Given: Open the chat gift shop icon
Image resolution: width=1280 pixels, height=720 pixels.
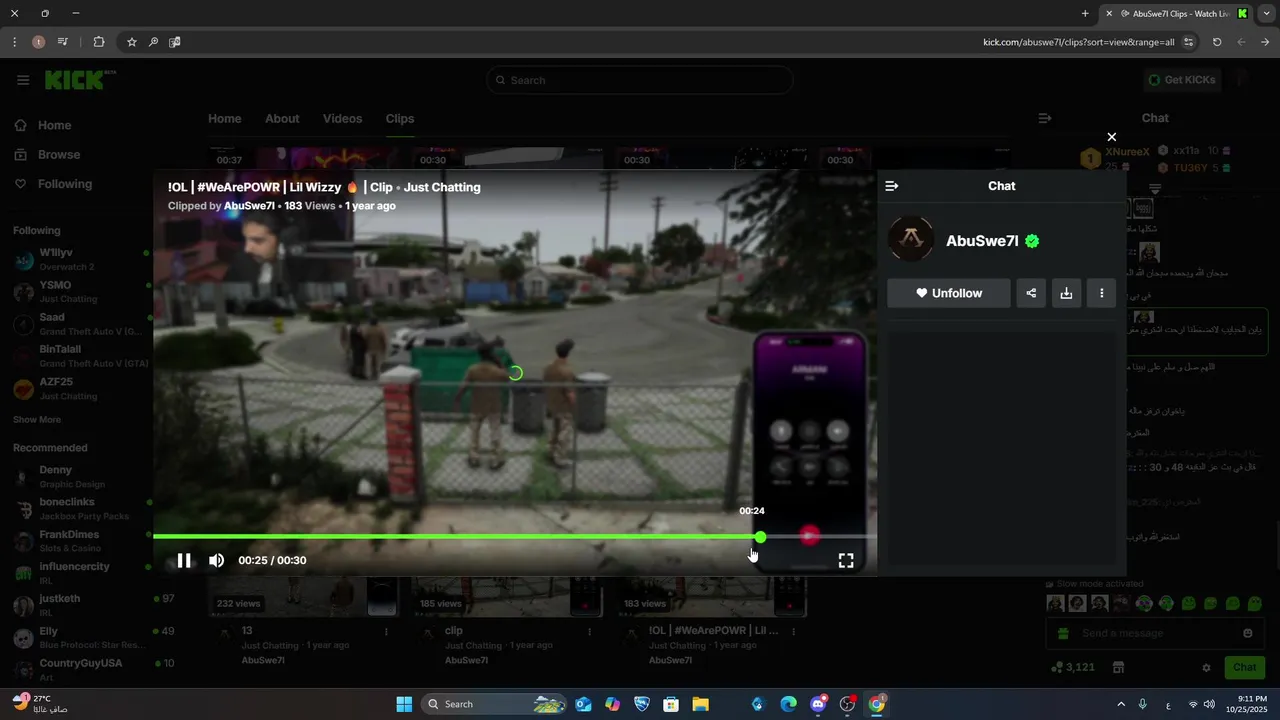Looking at the screenshot, I should [1118, 667].
